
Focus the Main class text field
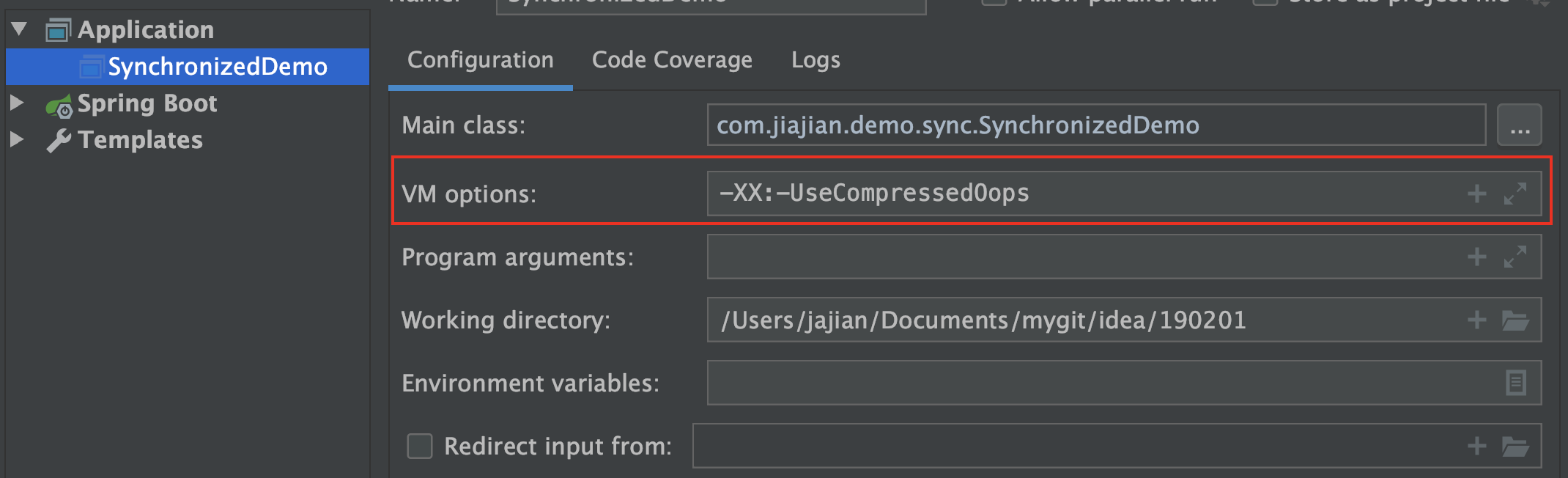[1095, 125]
